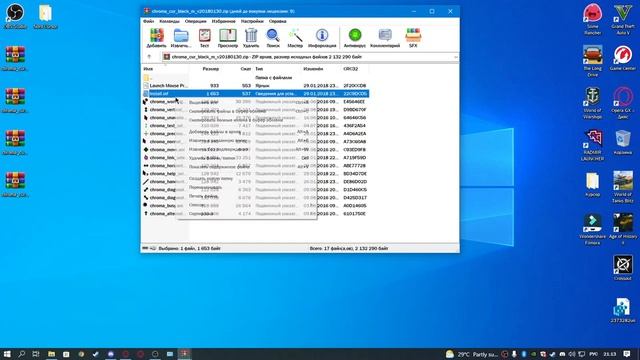Open Opera GX browser desktop shortcut
The width and height of the screenshot is (640, 360).
(x=623, y=103)
